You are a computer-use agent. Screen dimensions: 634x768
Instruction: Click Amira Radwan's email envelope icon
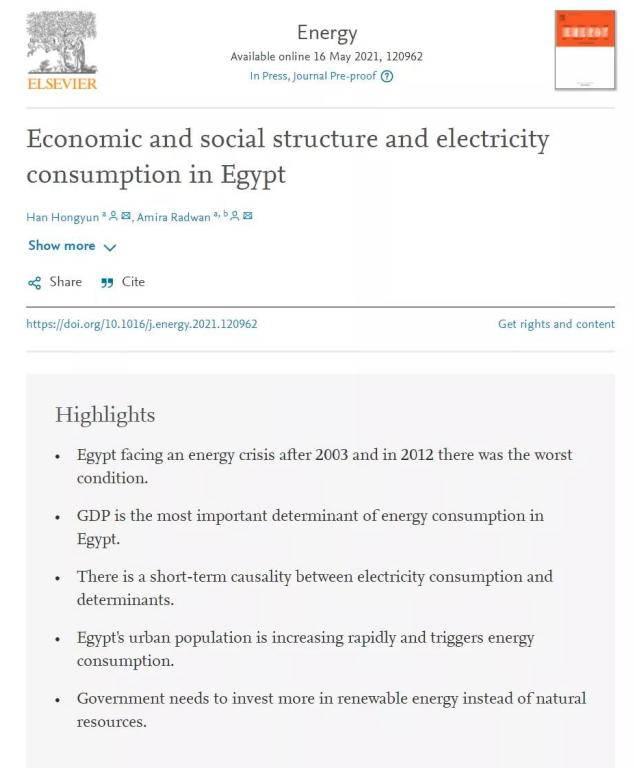pos(247,216)
